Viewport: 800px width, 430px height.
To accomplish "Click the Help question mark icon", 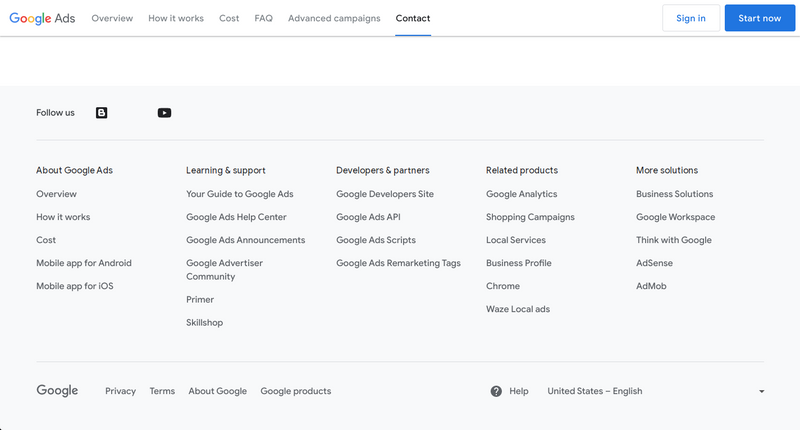I will pyautogui.click(x=496, y=391).
